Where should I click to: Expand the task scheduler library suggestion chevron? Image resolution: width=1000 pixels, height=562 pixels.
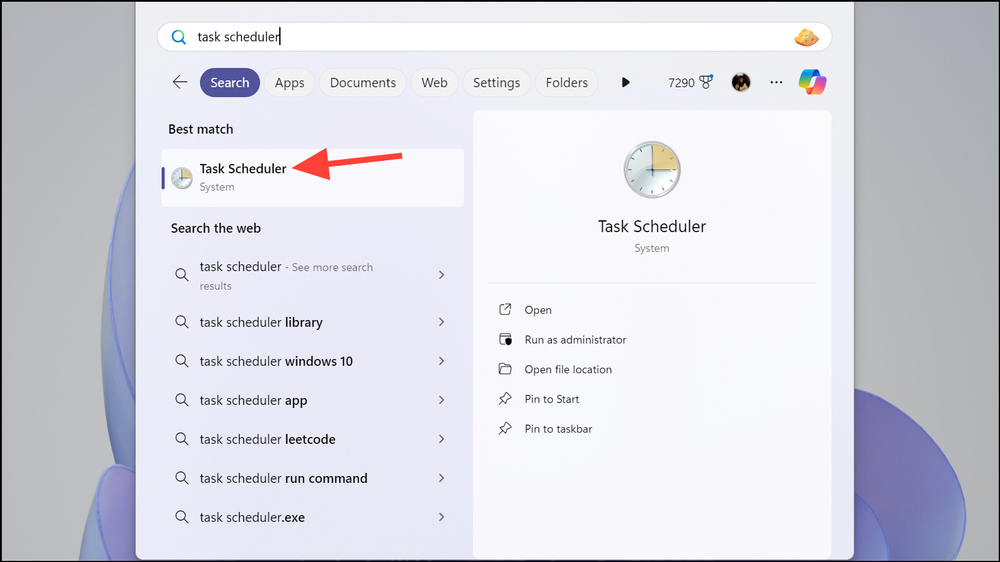(441, 322)
